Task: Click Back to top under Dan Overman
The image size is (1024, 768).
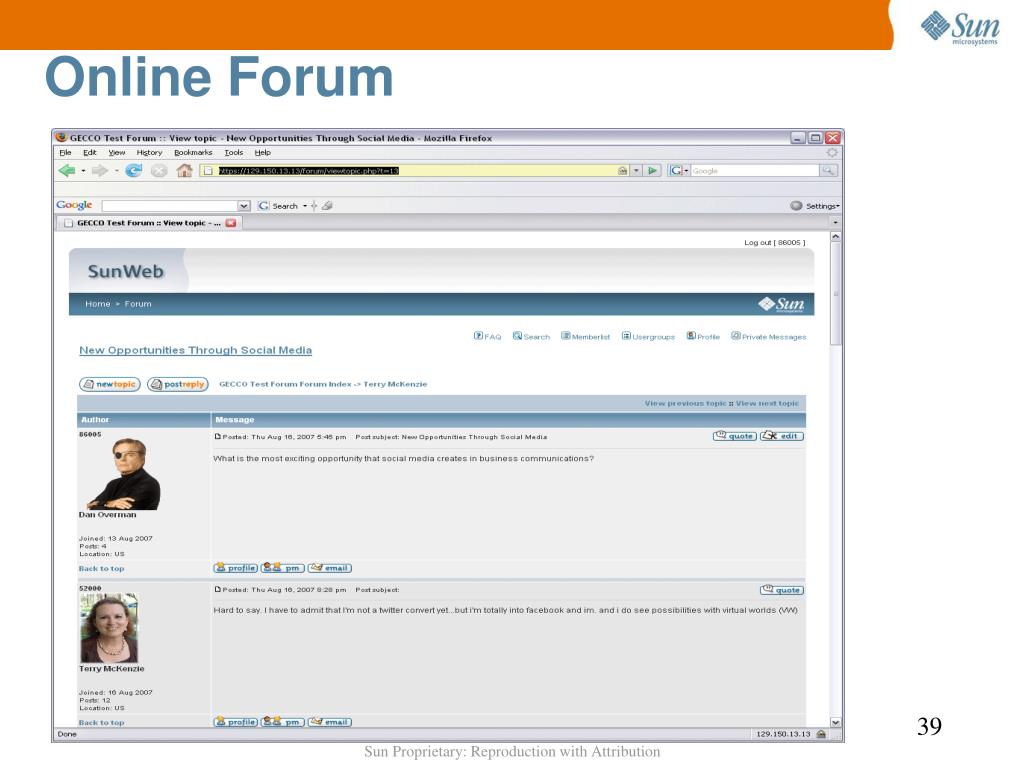Action: [x=101, y=569]
